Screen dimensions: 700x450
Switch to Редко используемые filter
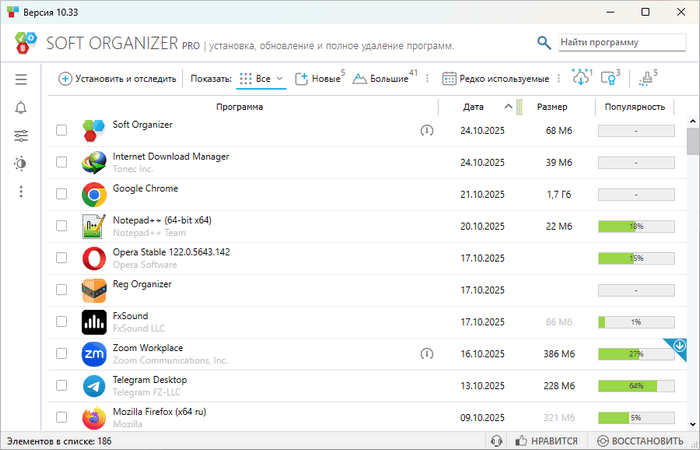coord(496,79)
